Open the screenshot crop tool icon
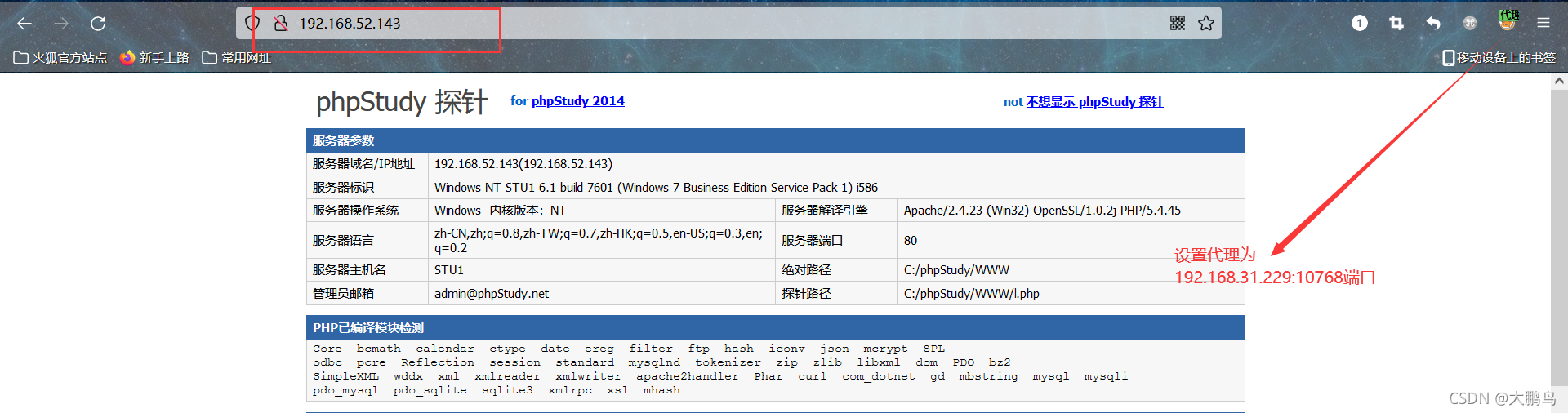Screen dimensions: 1568x413 pyautogui.click(x=1396, y=23)
